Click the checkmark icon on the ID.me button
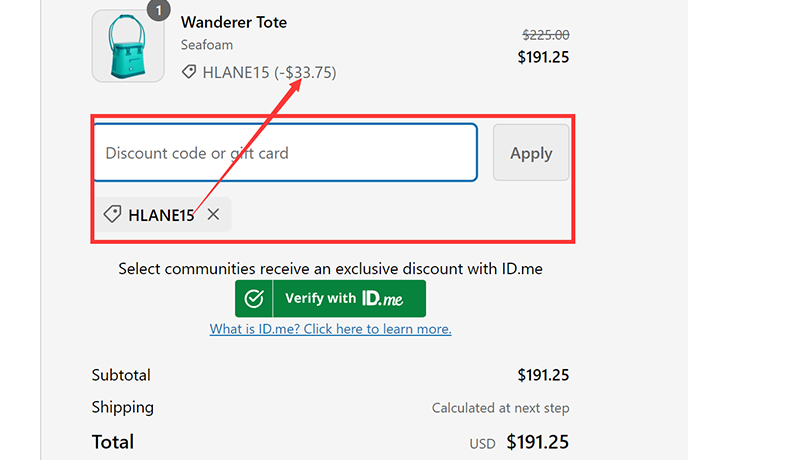 [x=254, y=298]
